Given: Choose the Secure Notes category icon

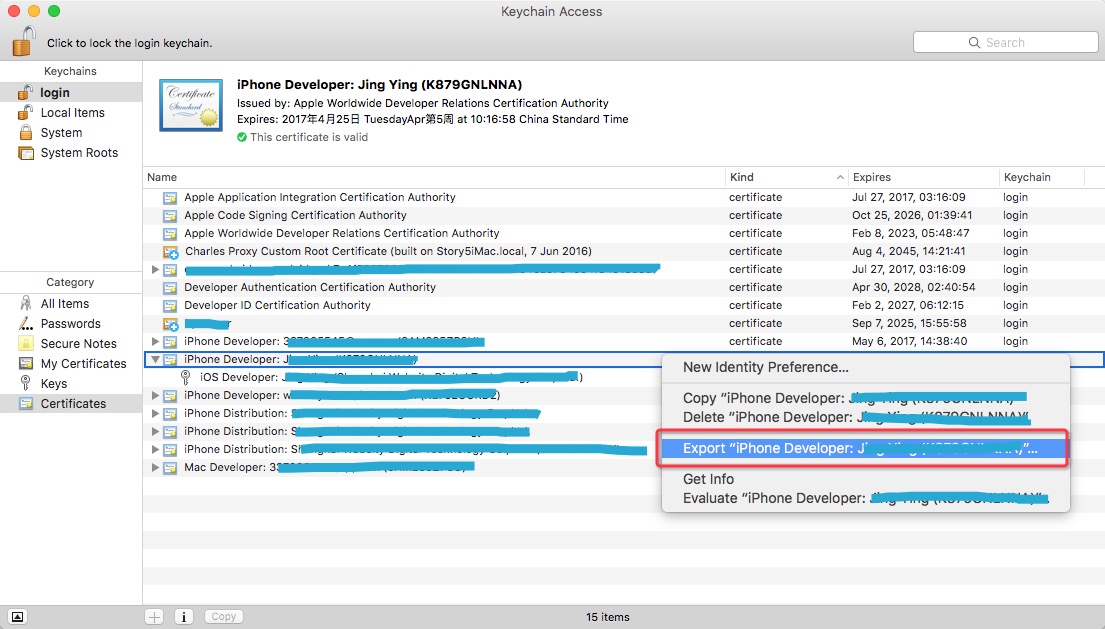Looking at the screenshot, I should (26, 344).
